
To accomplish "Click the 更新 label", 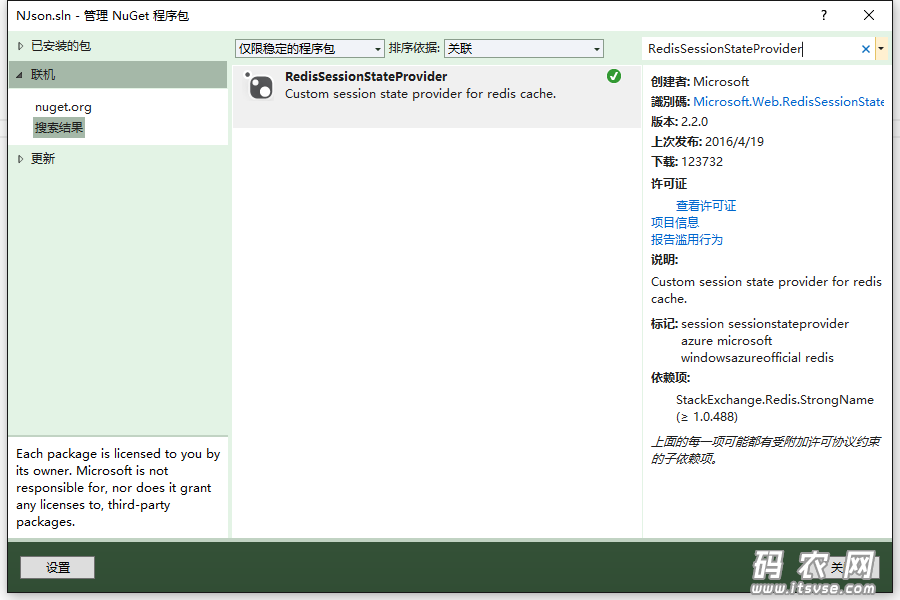I will [x=43, y=159].
